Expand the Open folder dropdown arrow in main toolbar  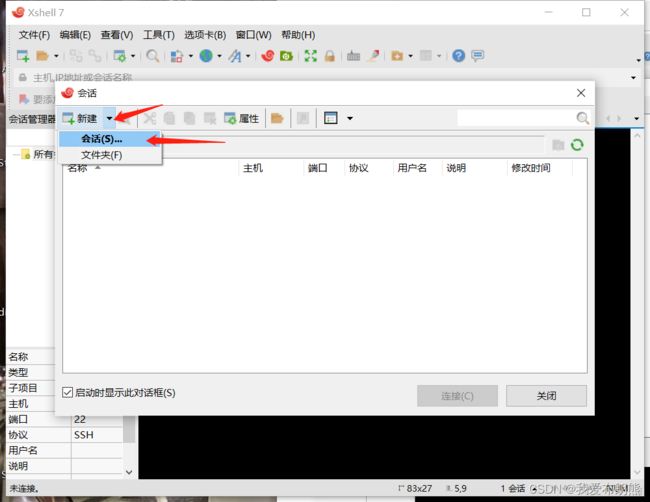(x=56, y=56)
